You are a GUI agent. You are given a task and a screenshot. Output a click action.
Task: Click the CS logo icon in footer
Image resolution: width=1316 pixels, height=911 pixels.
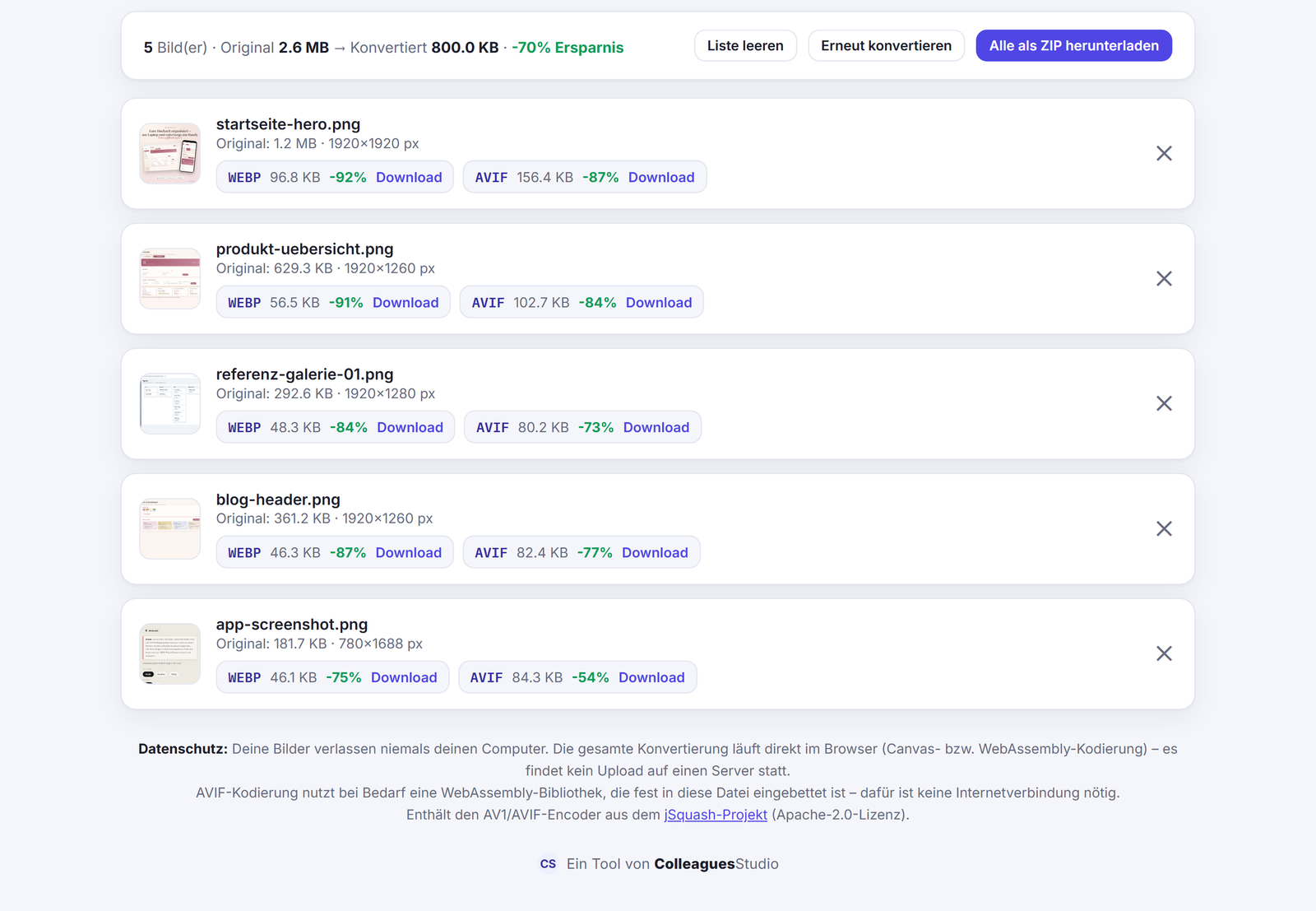pyautogui.click(x=548, y=864)
